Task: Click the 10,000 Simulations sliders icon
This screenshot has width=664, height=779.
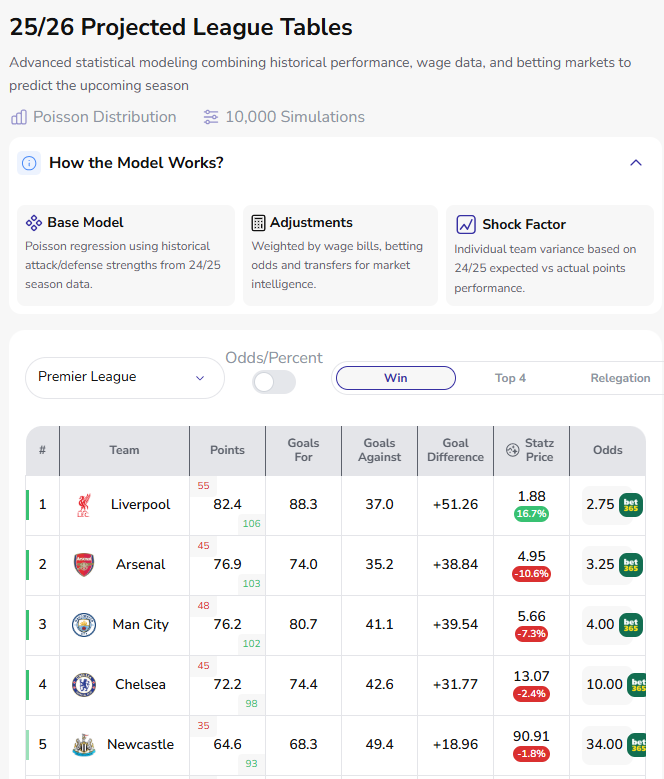Action: (211, 117)
